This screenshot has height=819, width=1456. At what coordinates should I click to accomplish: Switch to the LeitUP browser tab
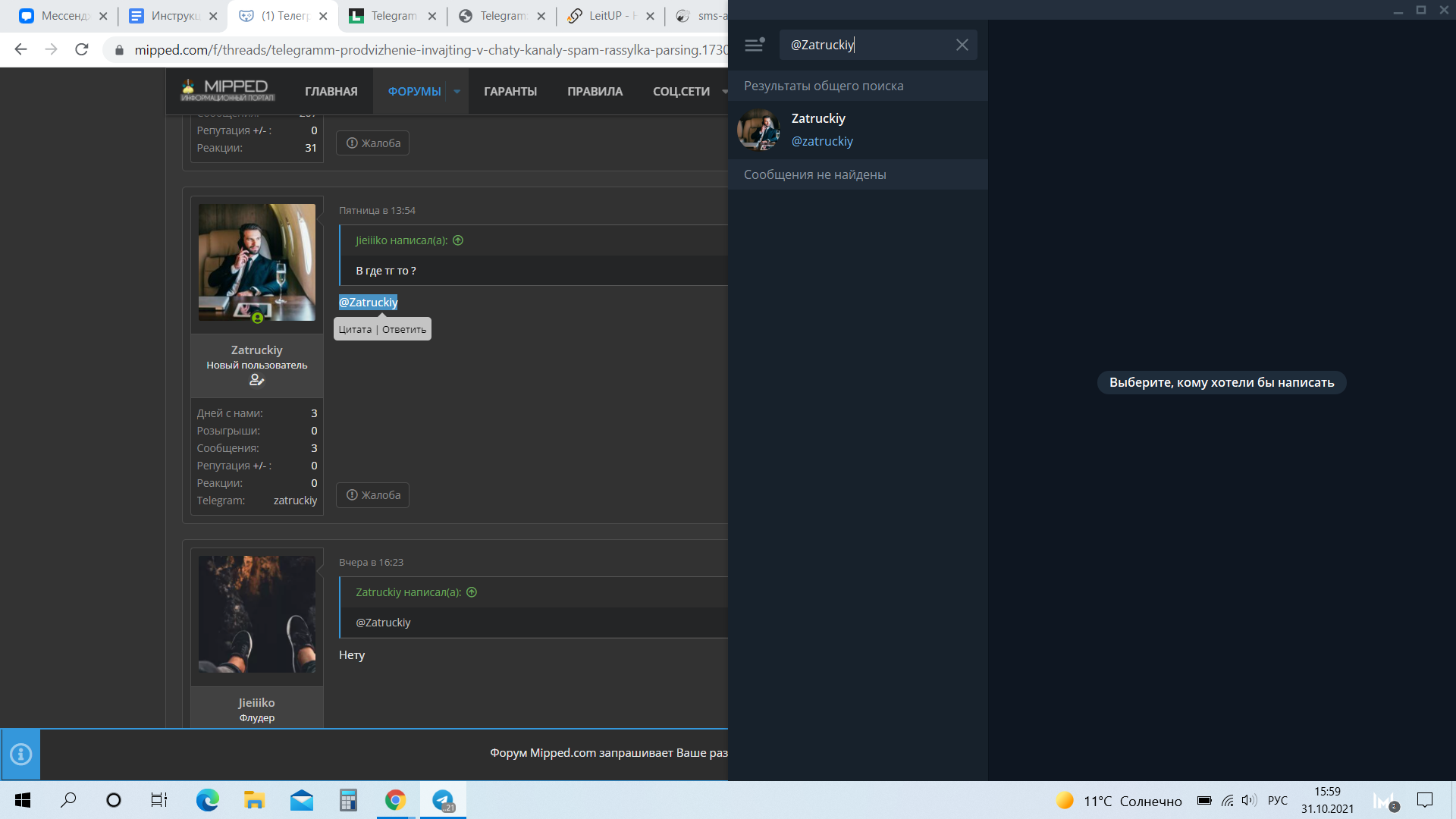(610, 16)
